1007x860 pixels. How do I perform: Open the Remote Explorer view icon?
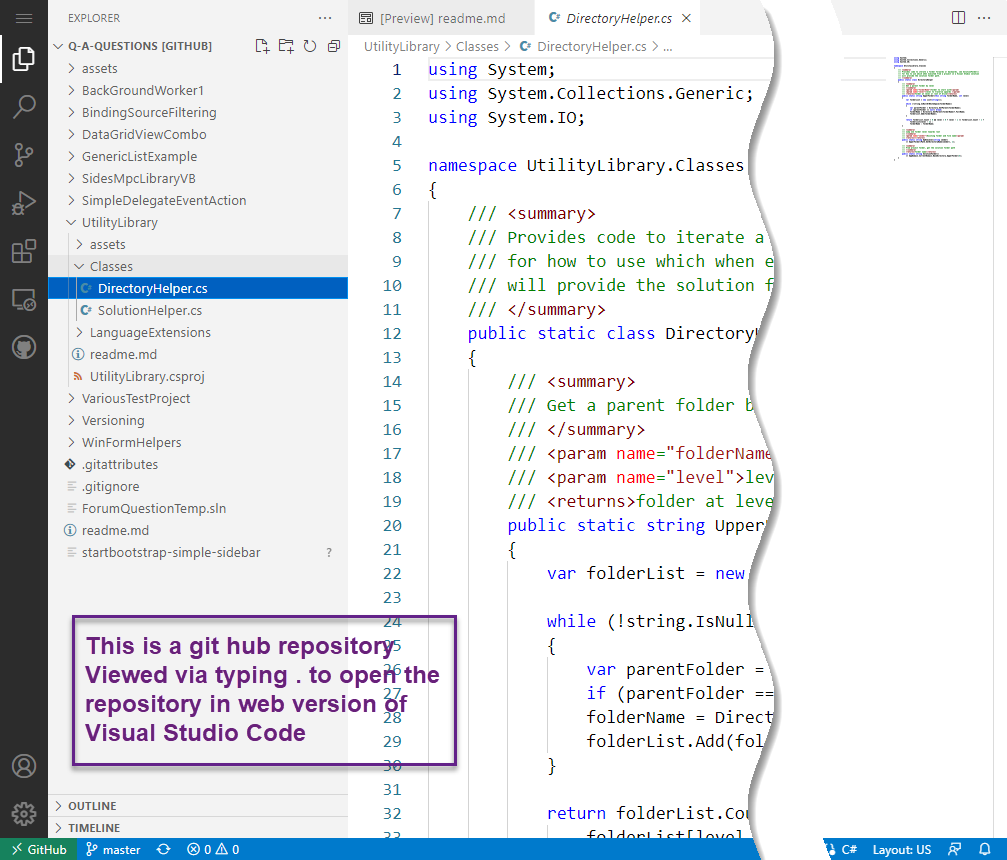(x=24, y=299)
